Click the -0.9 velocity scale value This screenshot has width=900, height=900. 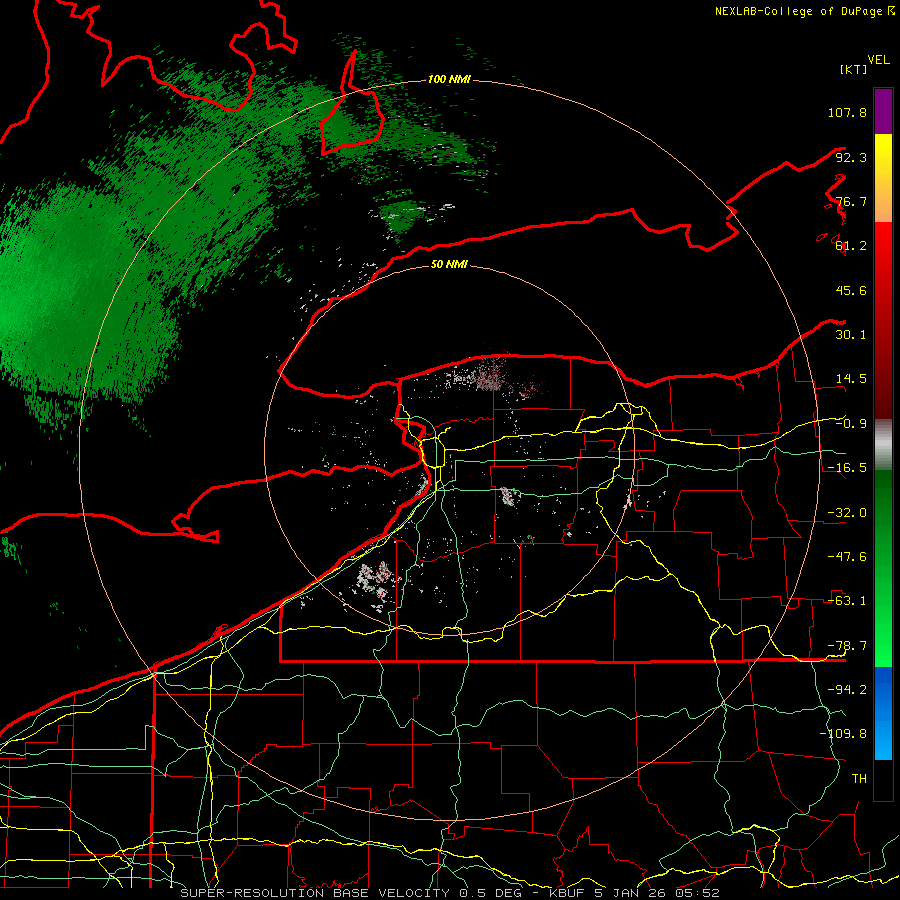tap(851, 424)
